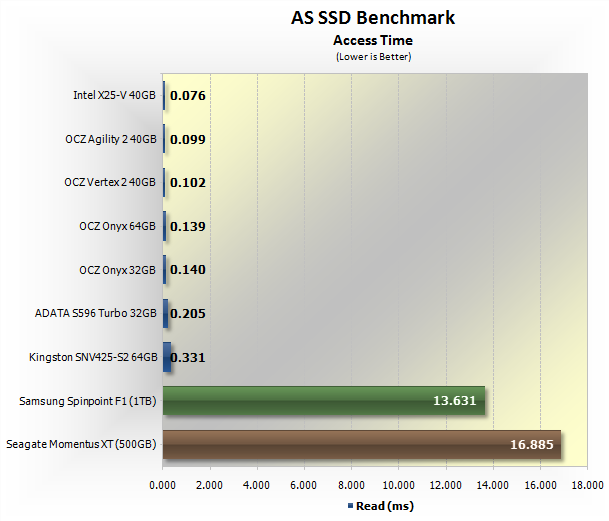
Task: Click the blue square Read legend marker
Action: tap(350, 505)
